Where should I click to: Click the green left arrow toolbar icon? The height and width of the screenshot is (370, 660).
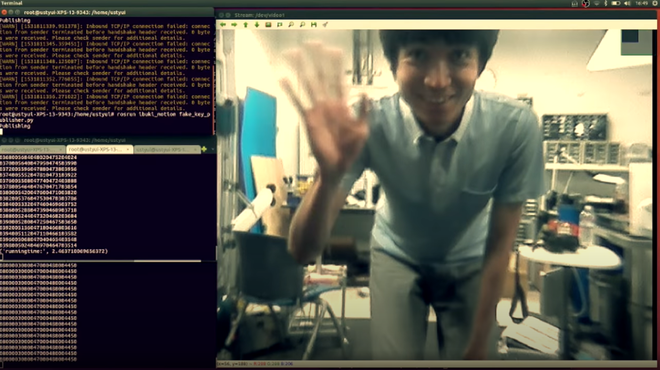(223, 25)
